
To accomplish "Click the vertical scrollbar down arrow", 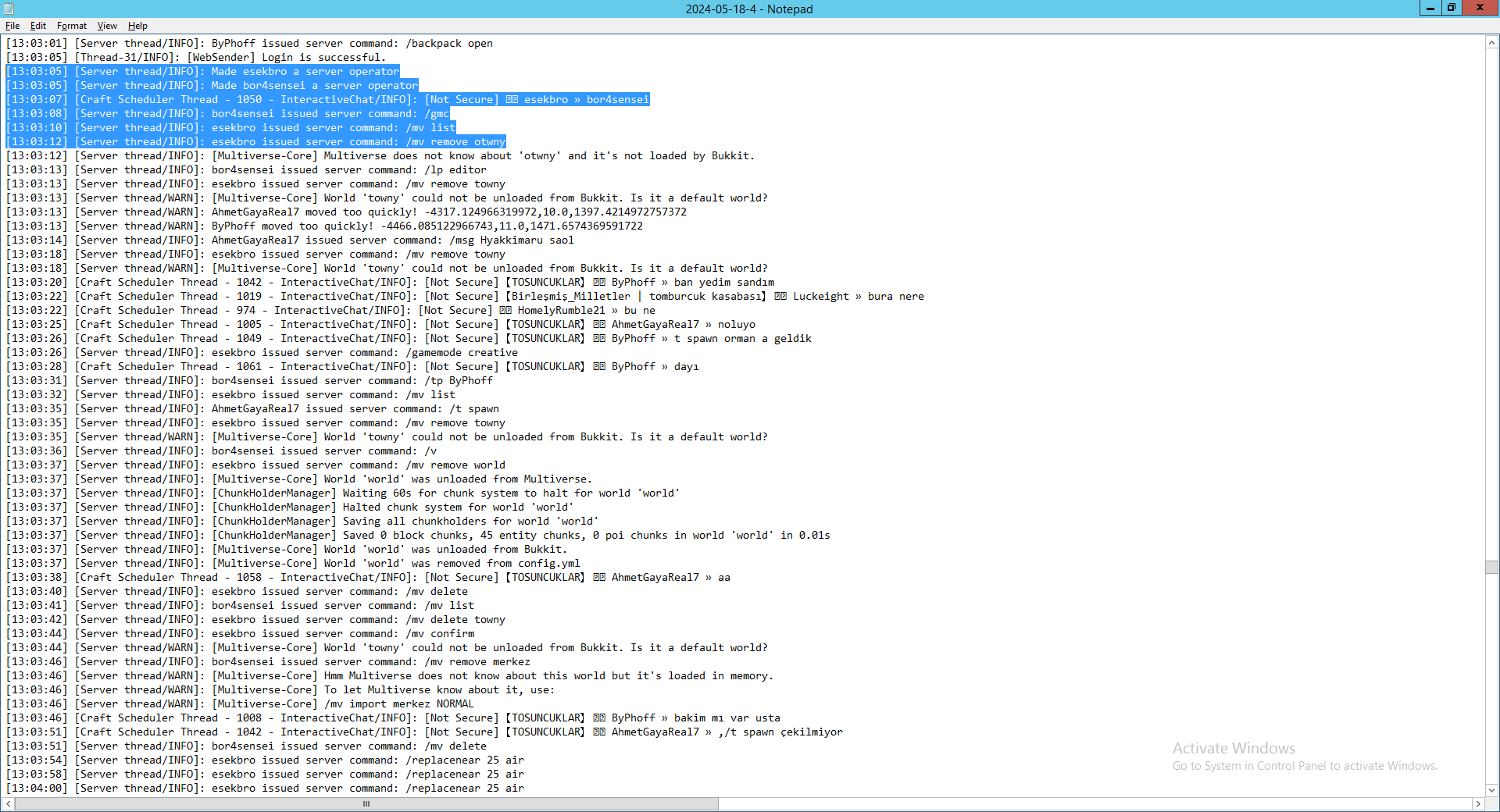I will click(1492, 790).
